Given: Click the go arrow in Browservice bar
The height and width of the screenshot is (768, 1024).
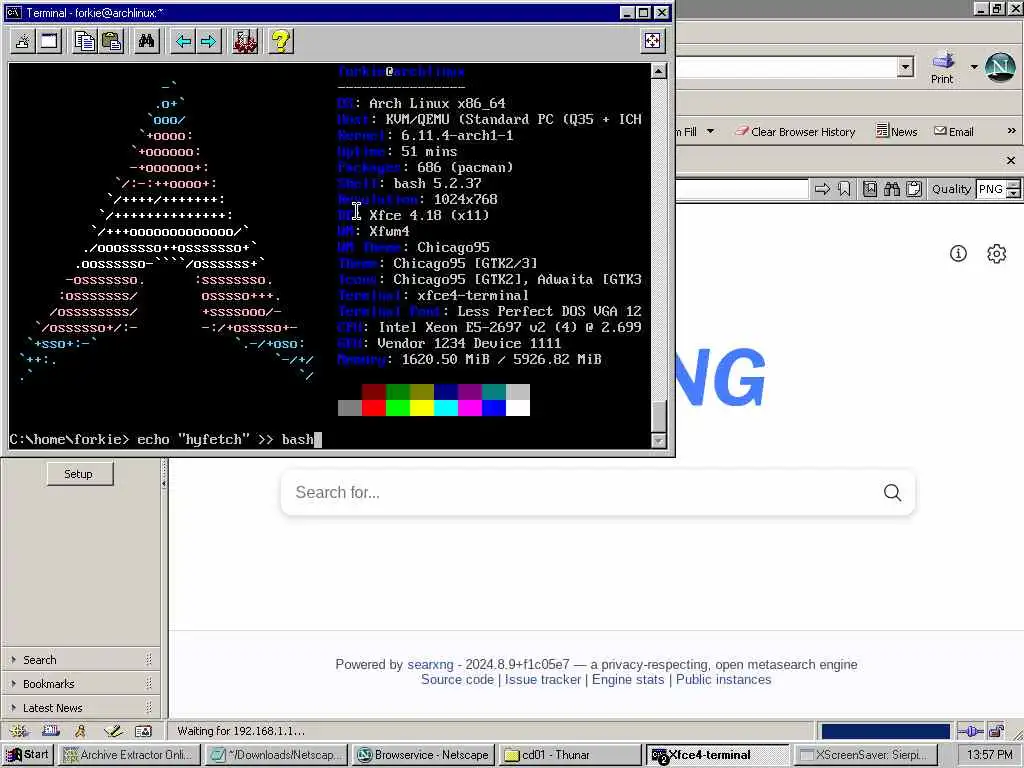Looking at the screenshot, I should (x=822, y=189).
